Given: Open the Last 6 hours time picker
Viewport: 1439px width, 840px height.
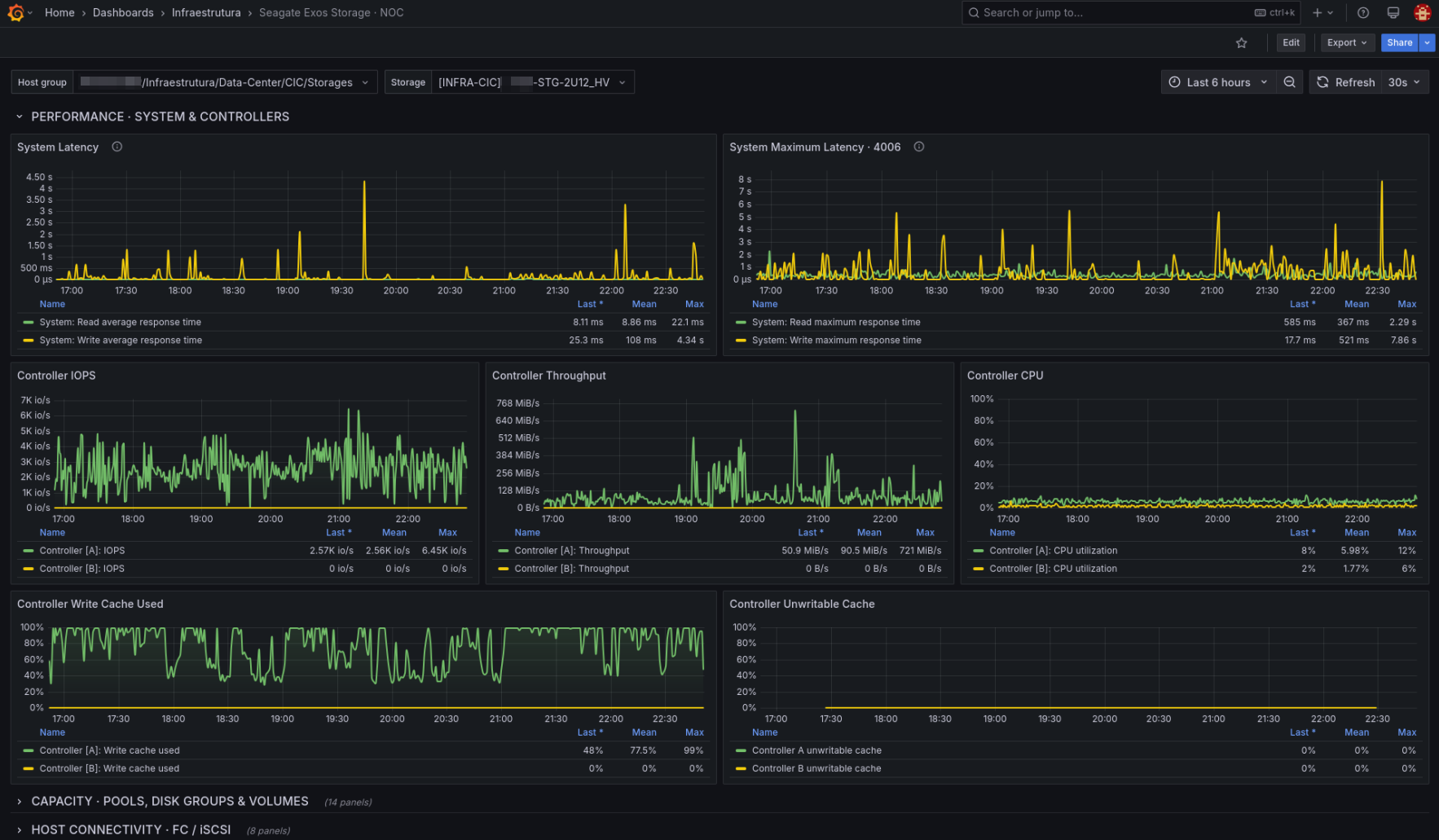Looking at the screenshot, I should [x=1218, y=82].
